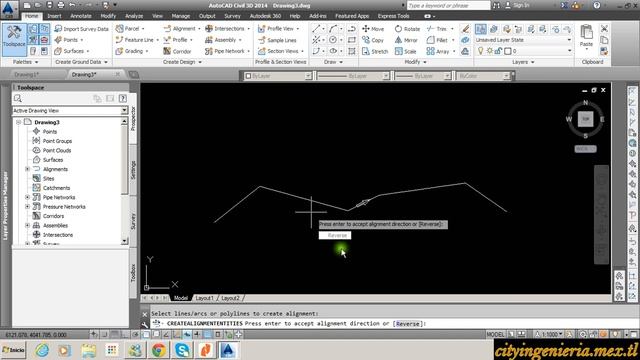The image size is (640, 360).
Task: Click the ViewCube Top face
Action: coord(585,119)
